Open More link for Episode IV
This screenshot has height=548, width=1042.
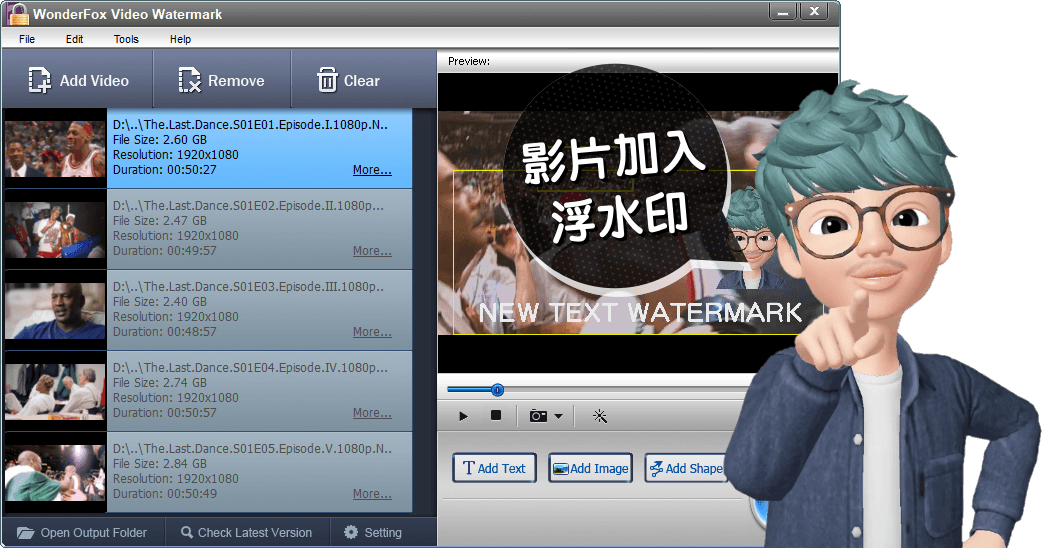click(x=372, y=413)
